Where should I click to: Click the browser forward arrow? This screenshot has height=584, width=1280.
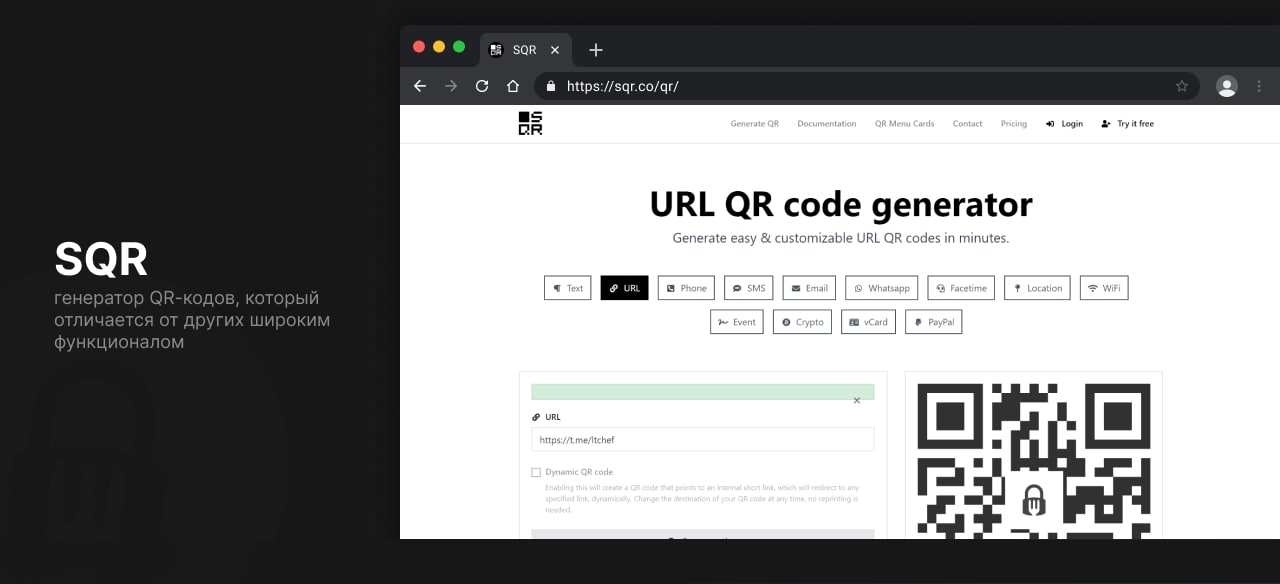(x=451, y=86)
